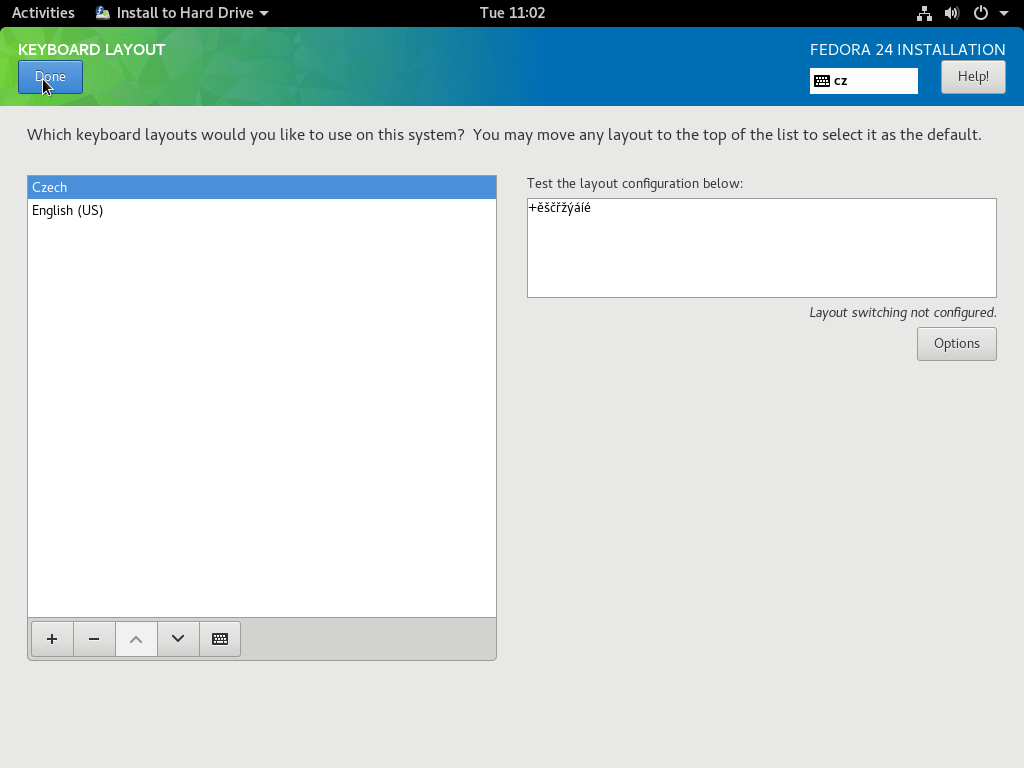Click the KEYBOARD LAYOUT heading
1024x768 pixels.
(x=91, y=50)
